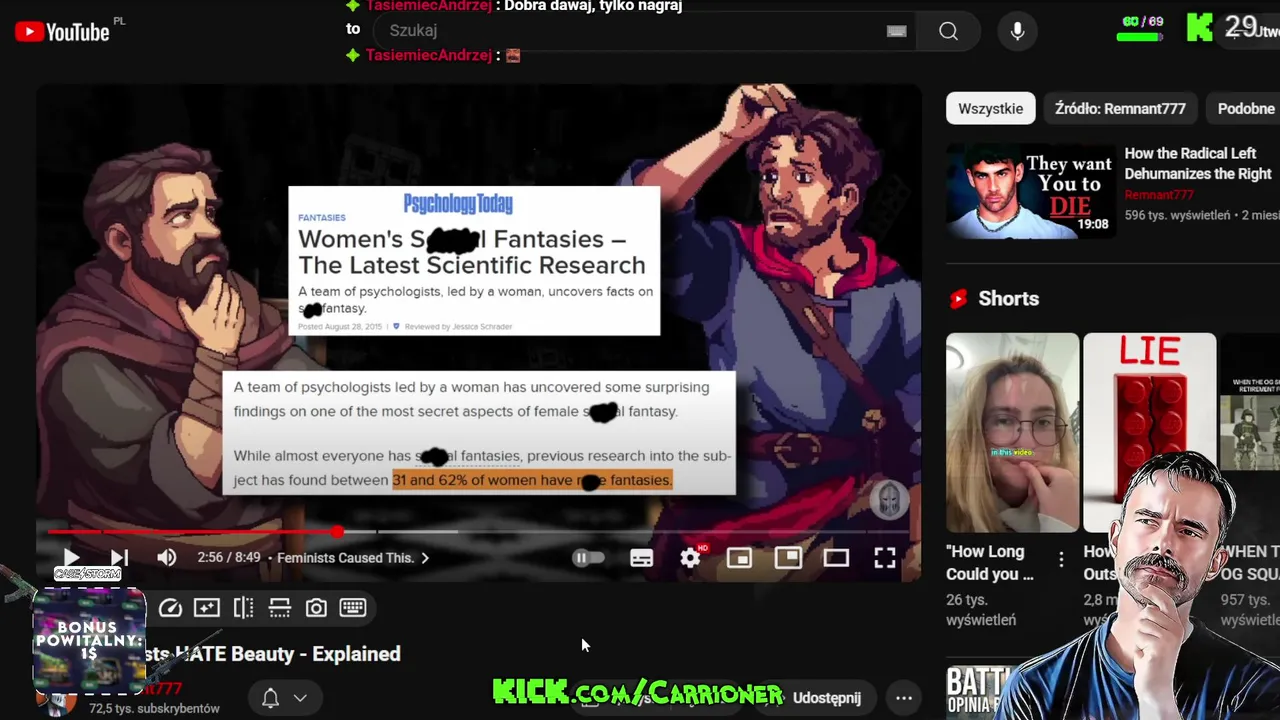Viewport: 1280px width, 720px height.
Task: Toggle the autoplay switch in the player
Action: pos(588,558)
